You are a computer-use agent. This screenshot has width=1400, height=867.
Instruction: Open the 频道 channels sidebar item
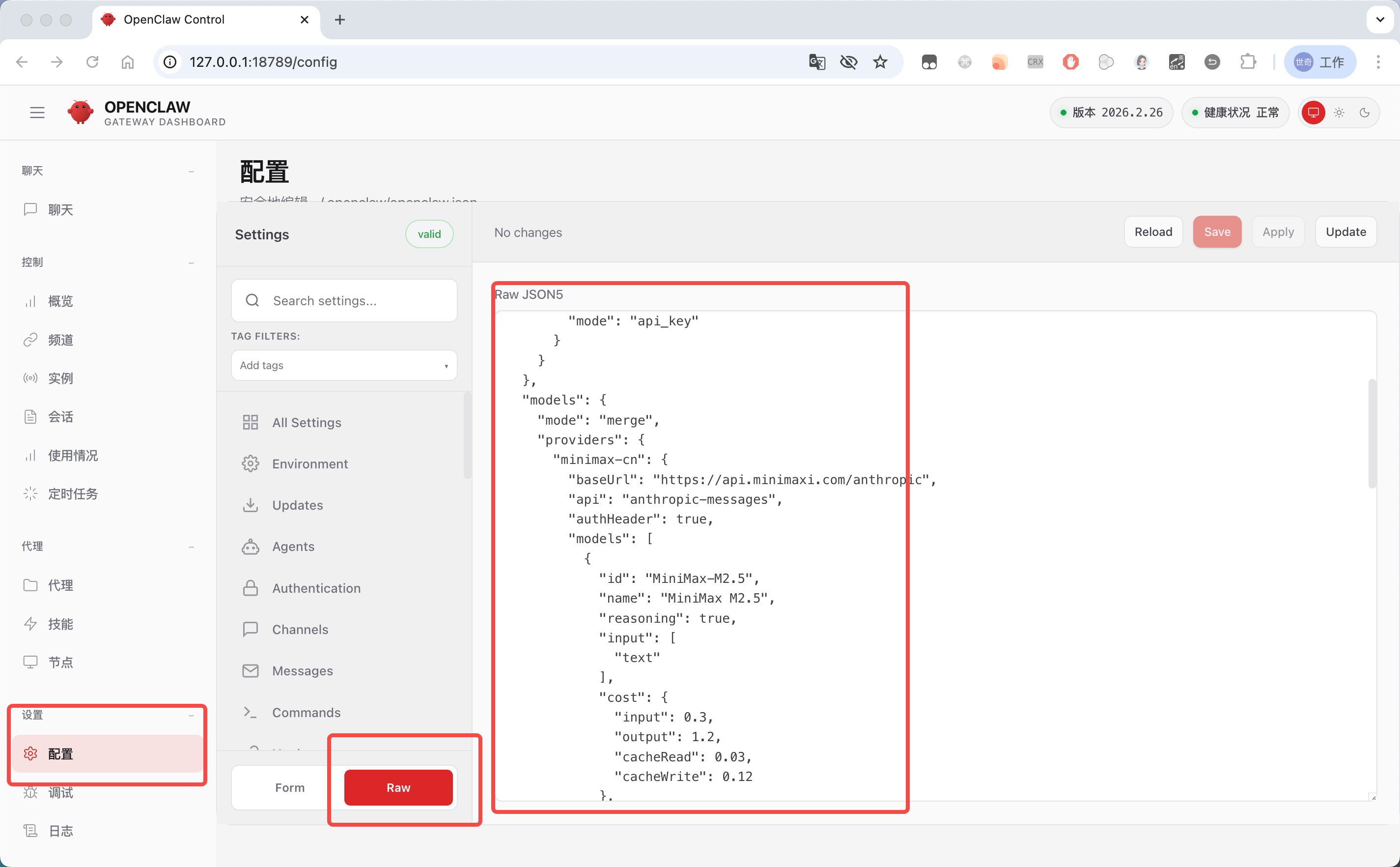click(x=59, y=340)
